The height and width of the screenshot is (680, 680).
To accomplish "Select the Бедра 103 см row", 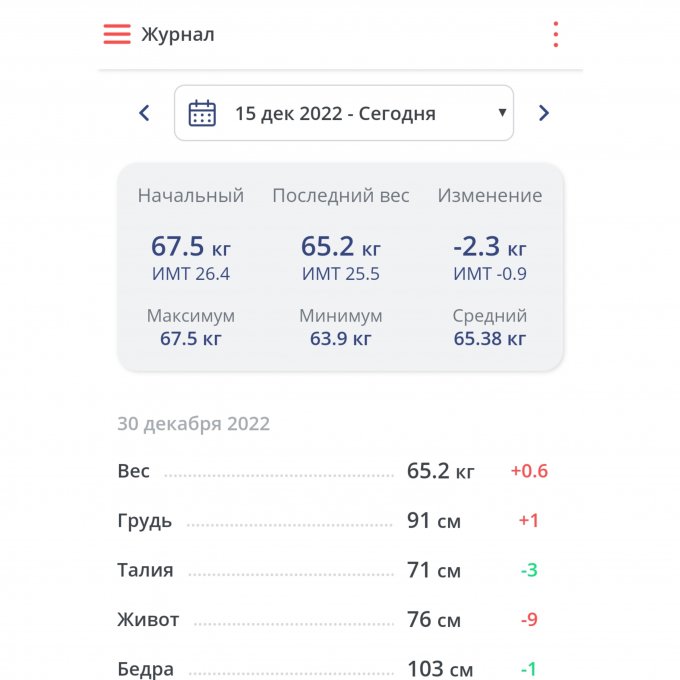I will (332, 668).
